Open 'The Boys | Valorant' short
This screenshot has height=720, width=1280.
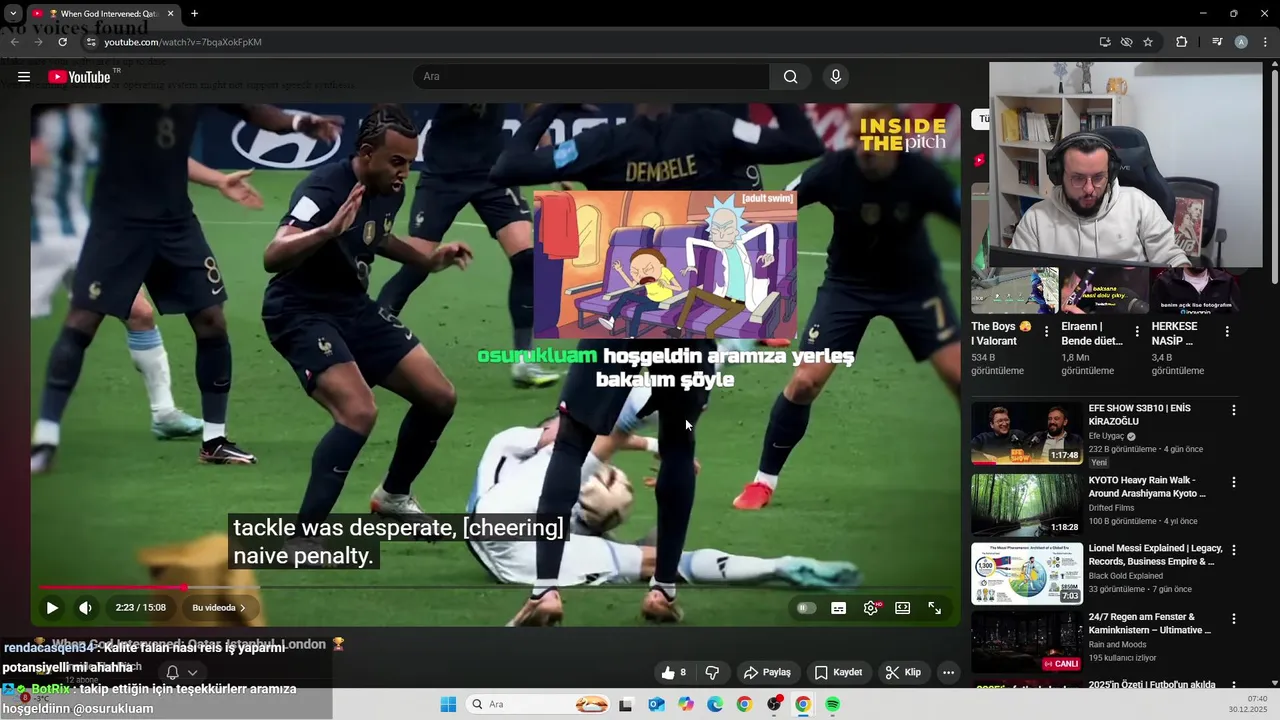pyautogui.click(x=1001, y=334)
